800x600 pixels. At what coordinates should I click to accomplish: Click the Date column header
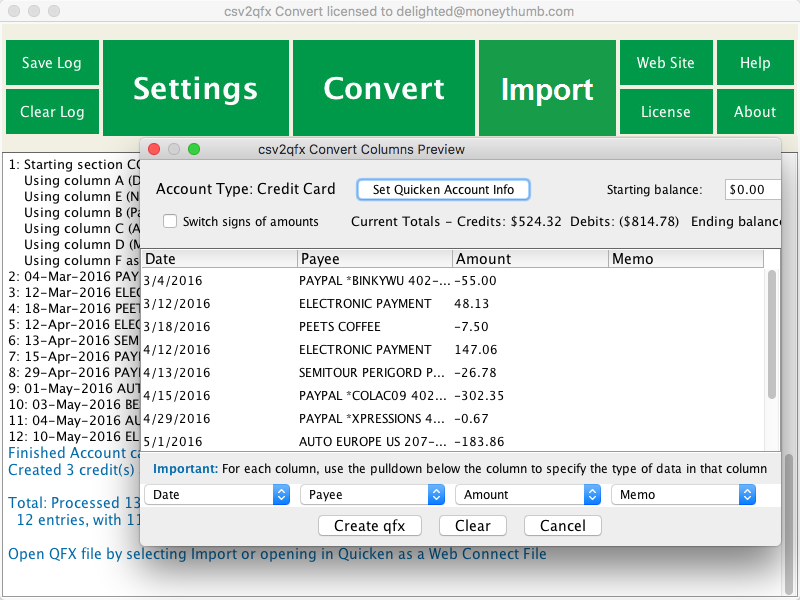[220, 259]
